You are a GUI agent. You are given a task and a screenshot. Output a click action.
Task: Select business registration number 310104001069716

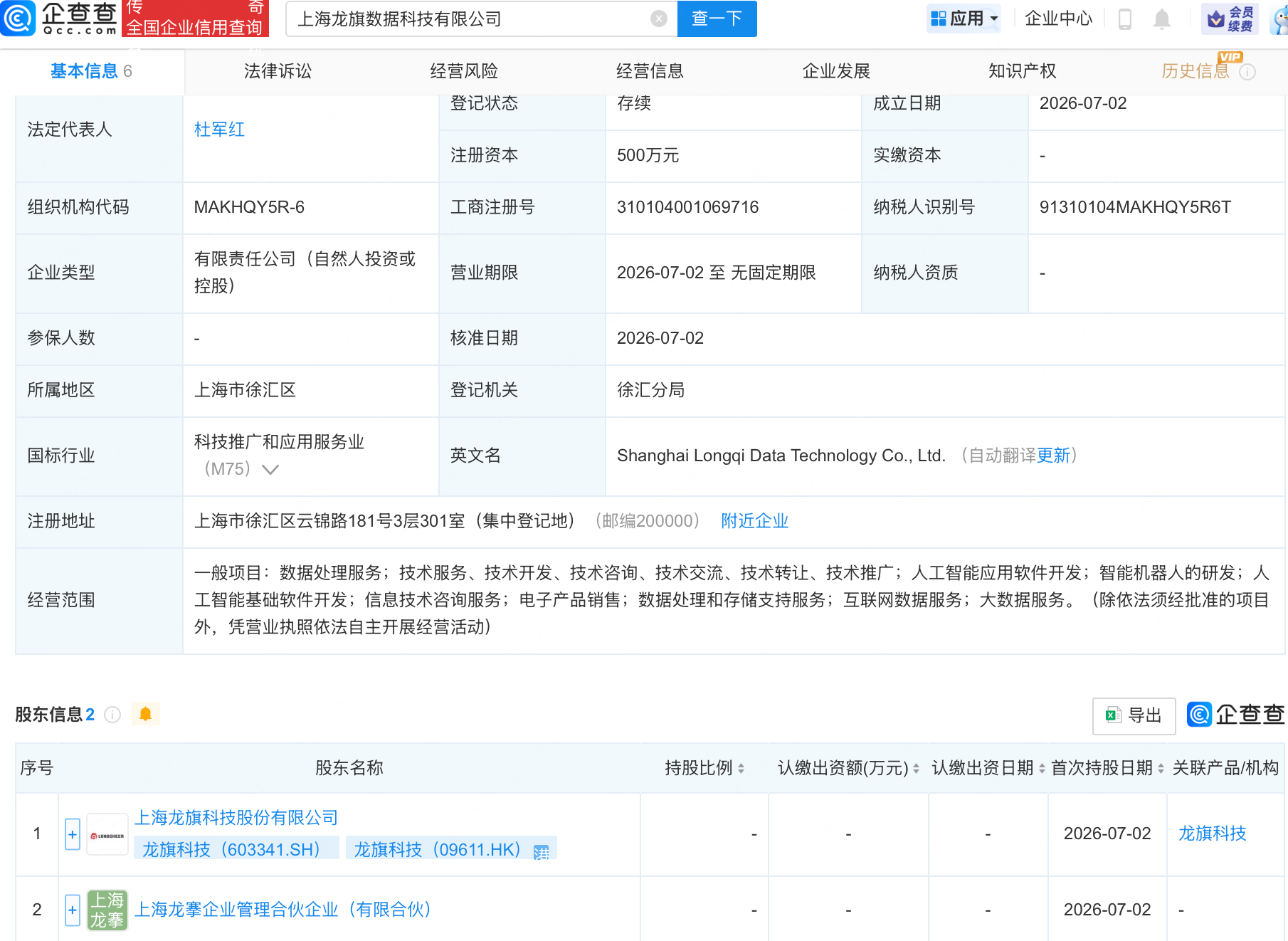[688, 207]
